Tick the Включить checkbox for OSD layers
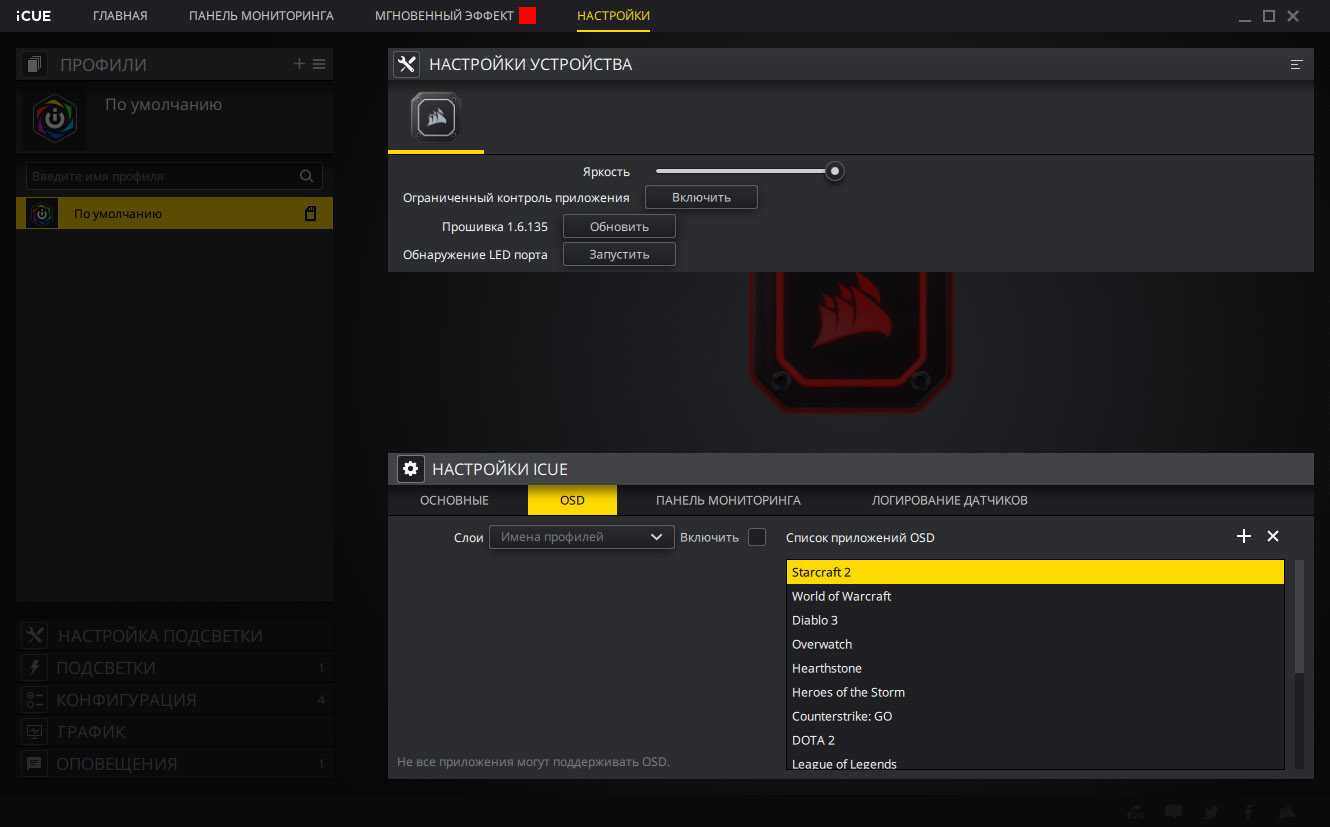 coord(757,537)
